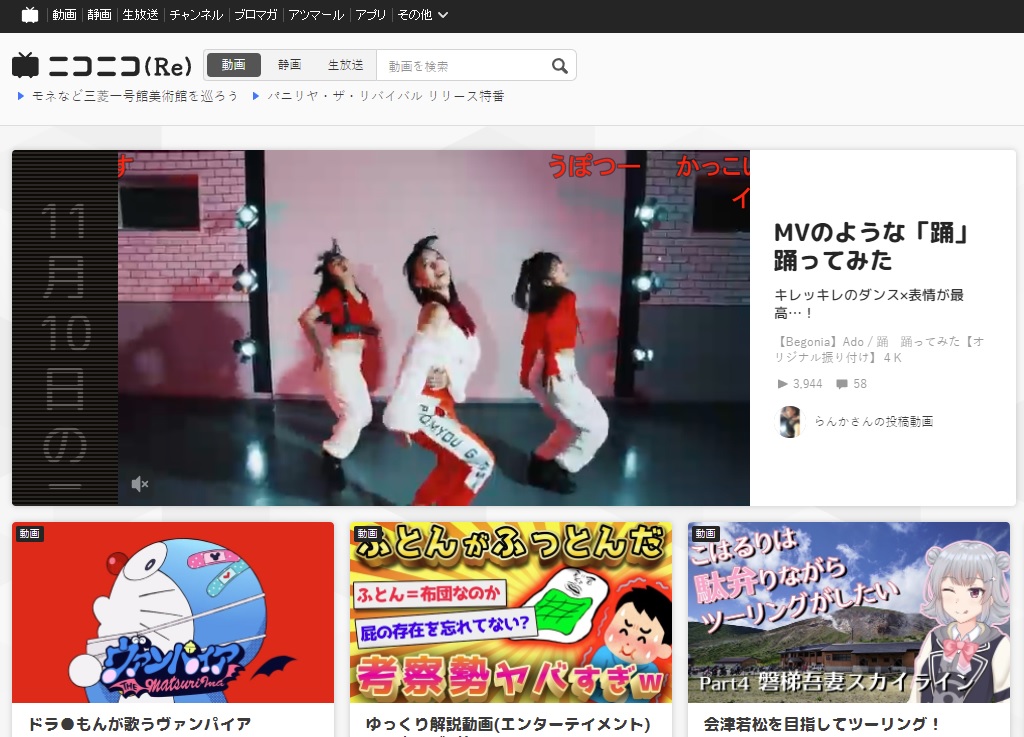
Task: Click the TV icon beside the ニコニコ(Re) logo
Action: coord(27,64)
